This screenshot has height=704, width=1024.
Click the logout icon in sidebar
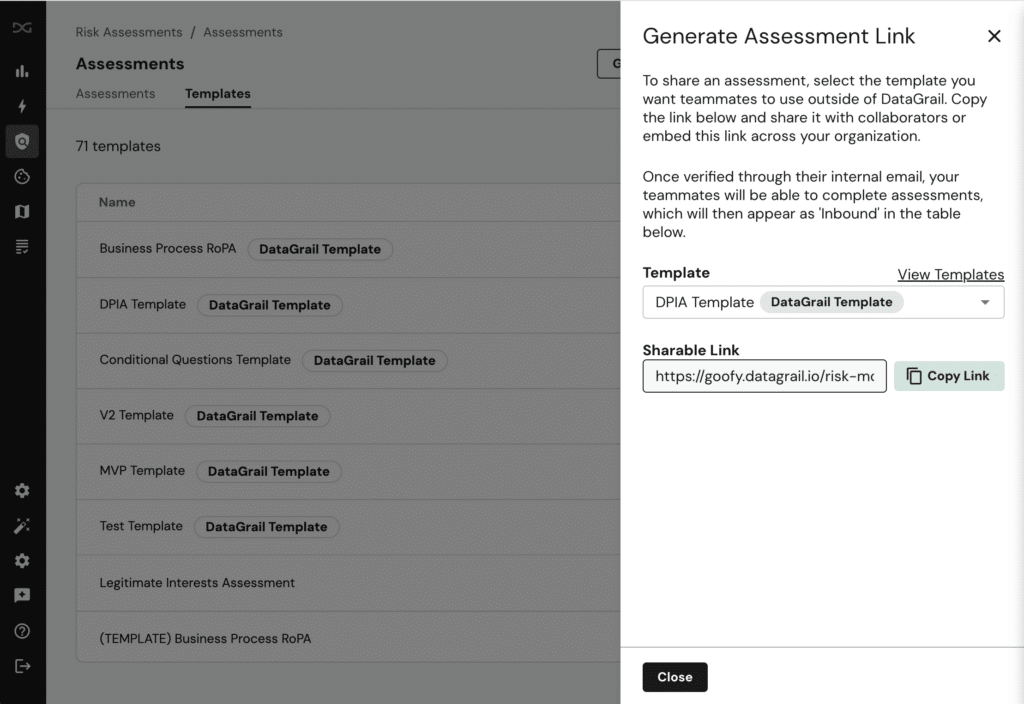pyautogui.click(x=22, y=666)
